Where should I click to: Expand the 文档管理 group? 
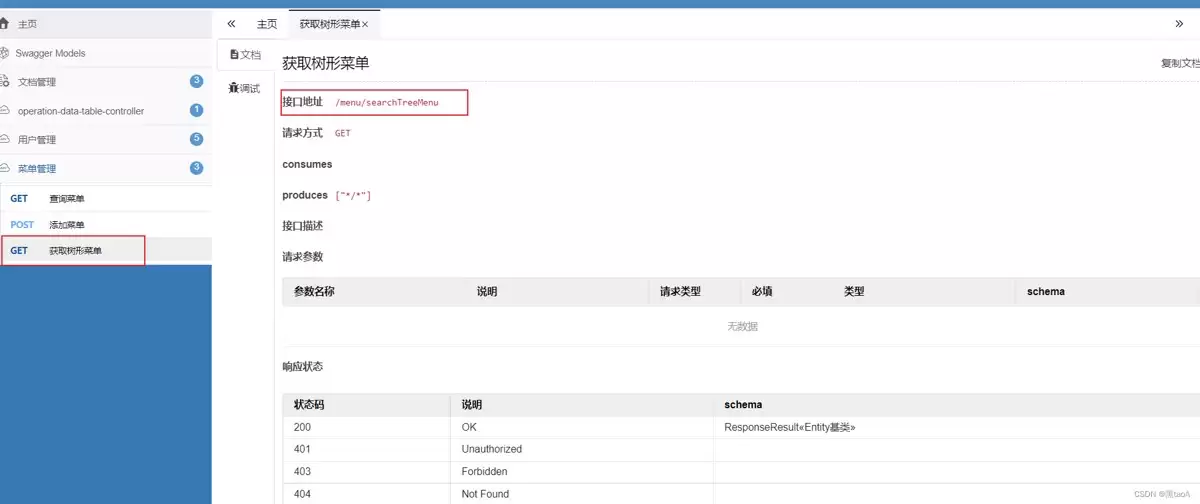(106, 82)
